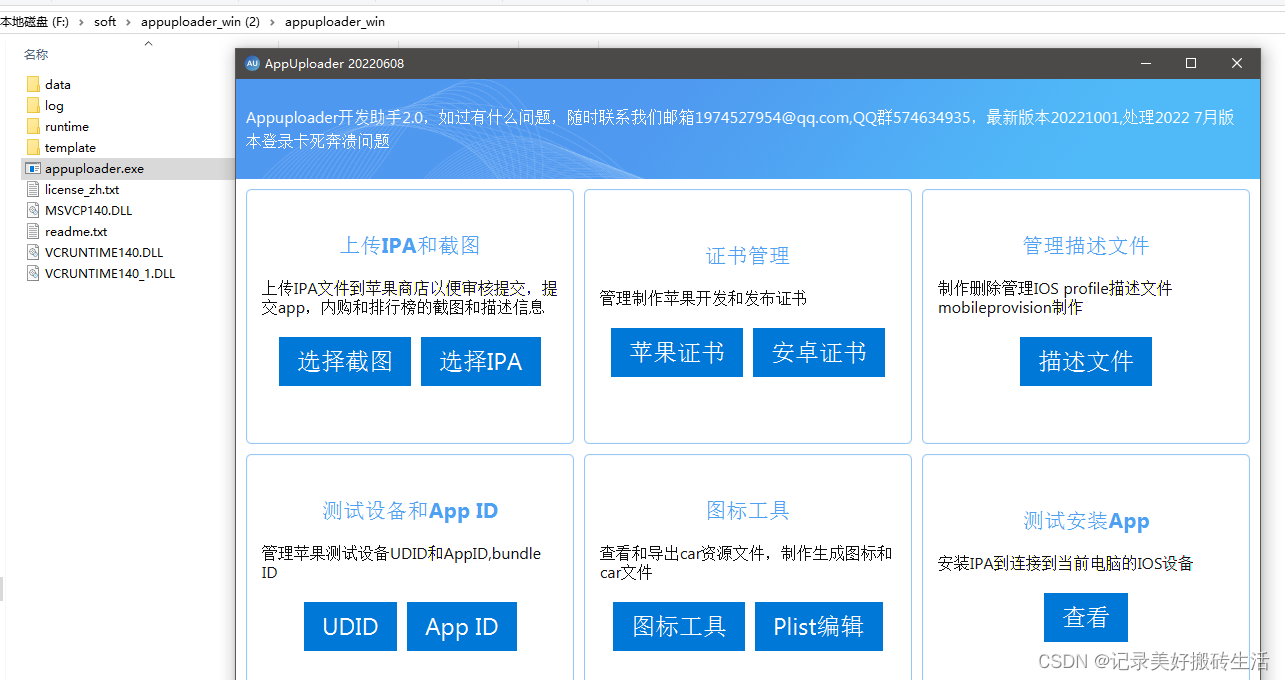
Task: Click the 测试设备和App ID card heading
Action: tap(410, 511)
